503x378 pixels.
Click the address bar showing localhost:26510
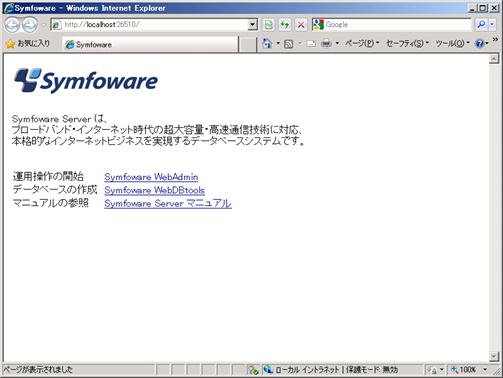(x=149, y=25)
